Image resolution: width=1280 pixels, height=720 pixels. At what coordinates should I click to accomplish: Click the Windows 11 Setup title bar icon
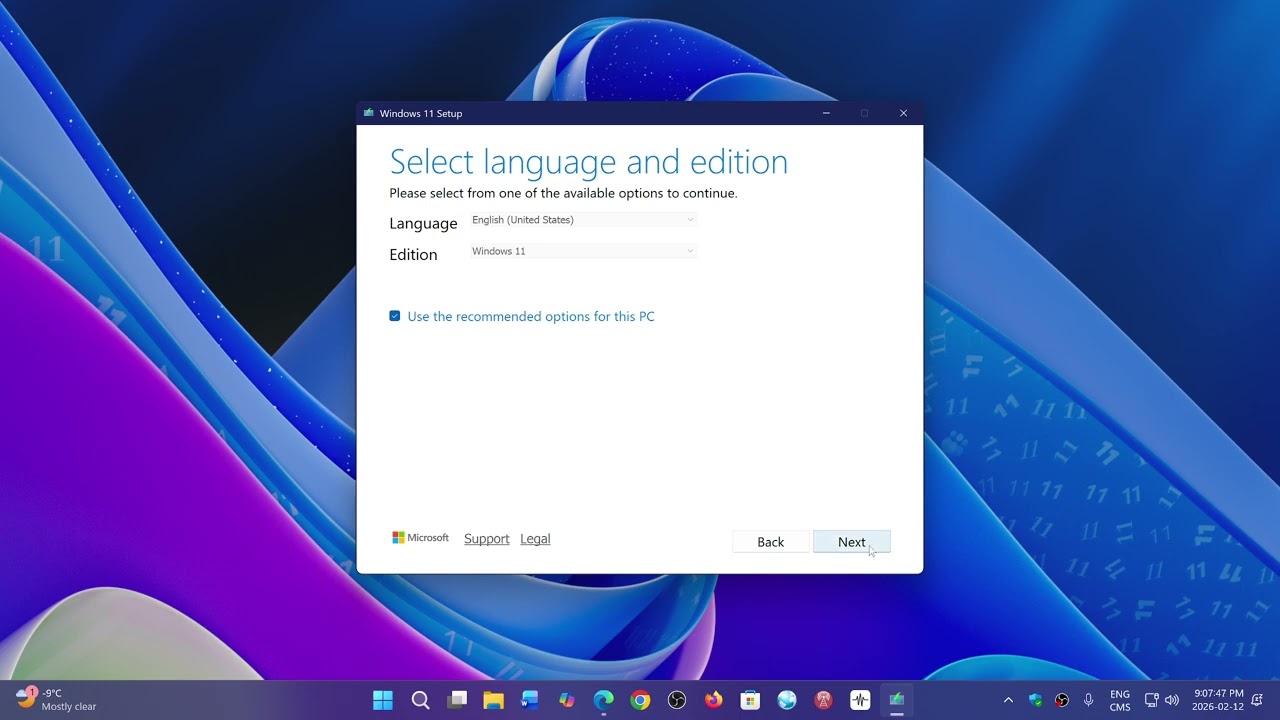pyautogui.click(x=369, y=113)
